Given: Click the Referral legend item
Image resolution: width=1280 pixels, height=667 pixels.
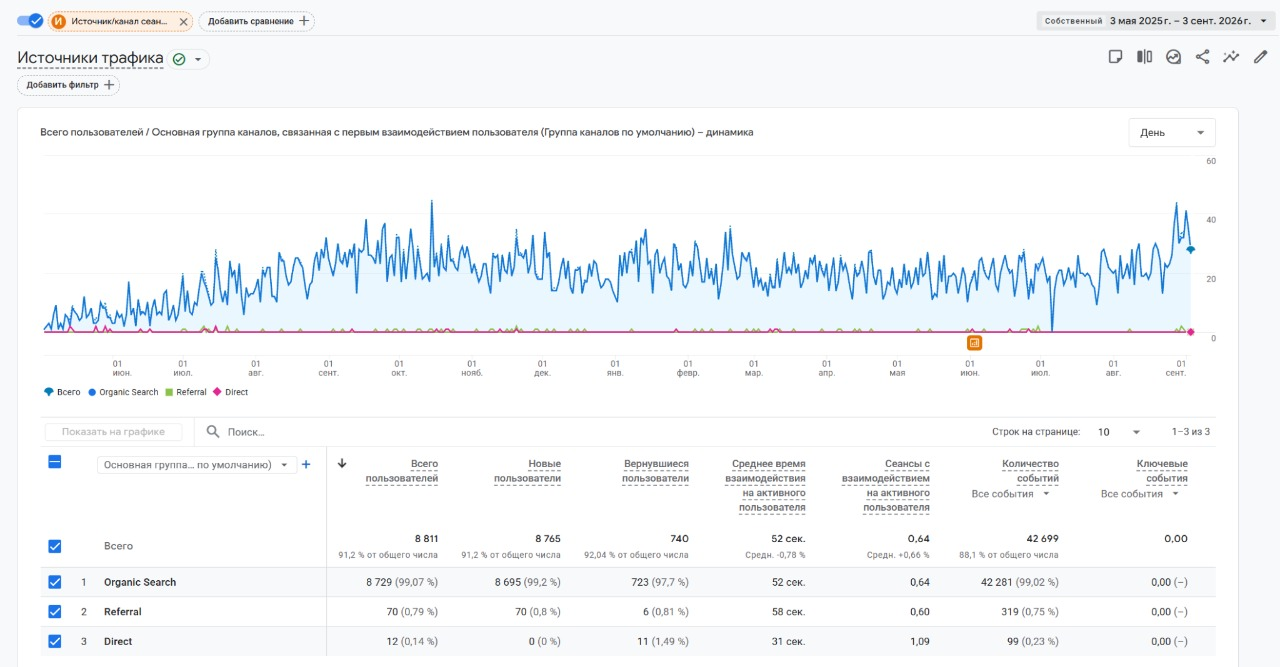Looking at the screenshot, I should (186, 392).
